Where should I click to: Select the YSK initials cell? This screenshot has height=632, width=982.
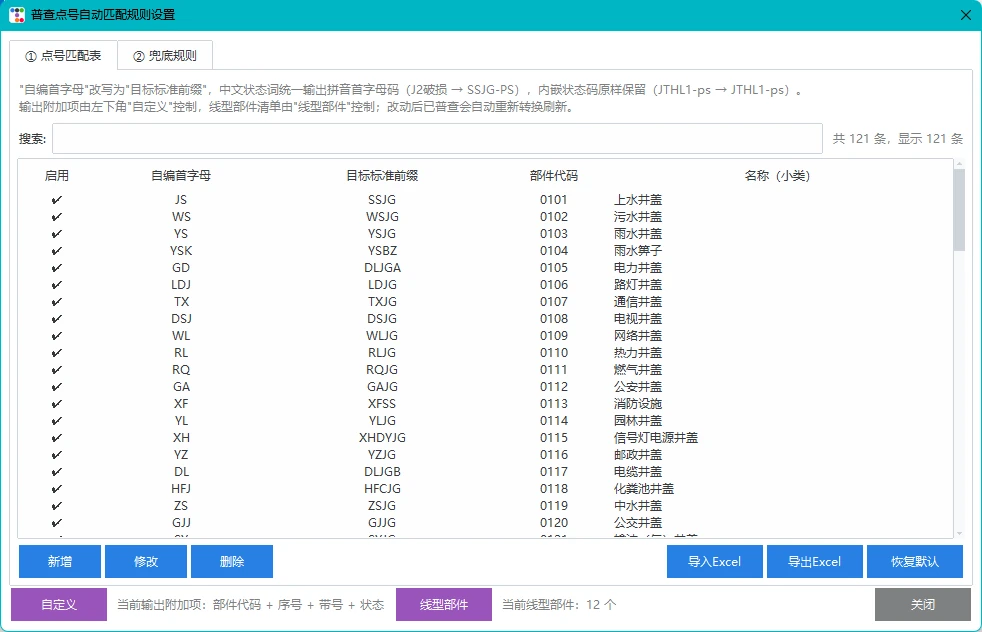click(x=181, y=251)
